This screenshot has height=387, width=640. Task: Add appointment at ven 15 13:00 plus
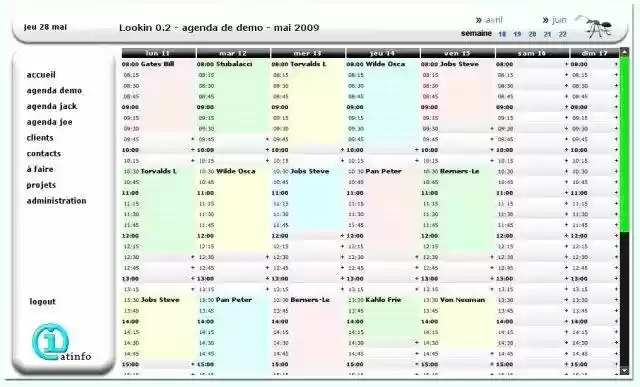pyautogui.click(x=492, y=279)
